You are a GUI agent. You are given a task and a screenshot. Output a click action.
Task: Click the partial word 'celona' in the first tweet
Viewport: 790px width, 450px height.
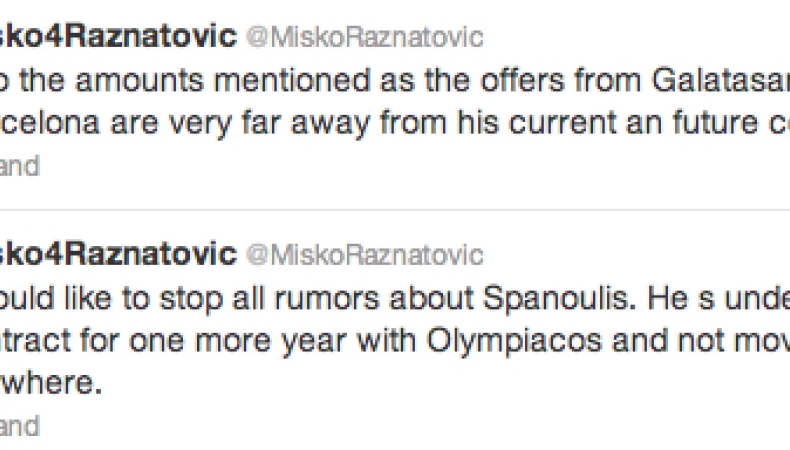(x=49, y=123)
